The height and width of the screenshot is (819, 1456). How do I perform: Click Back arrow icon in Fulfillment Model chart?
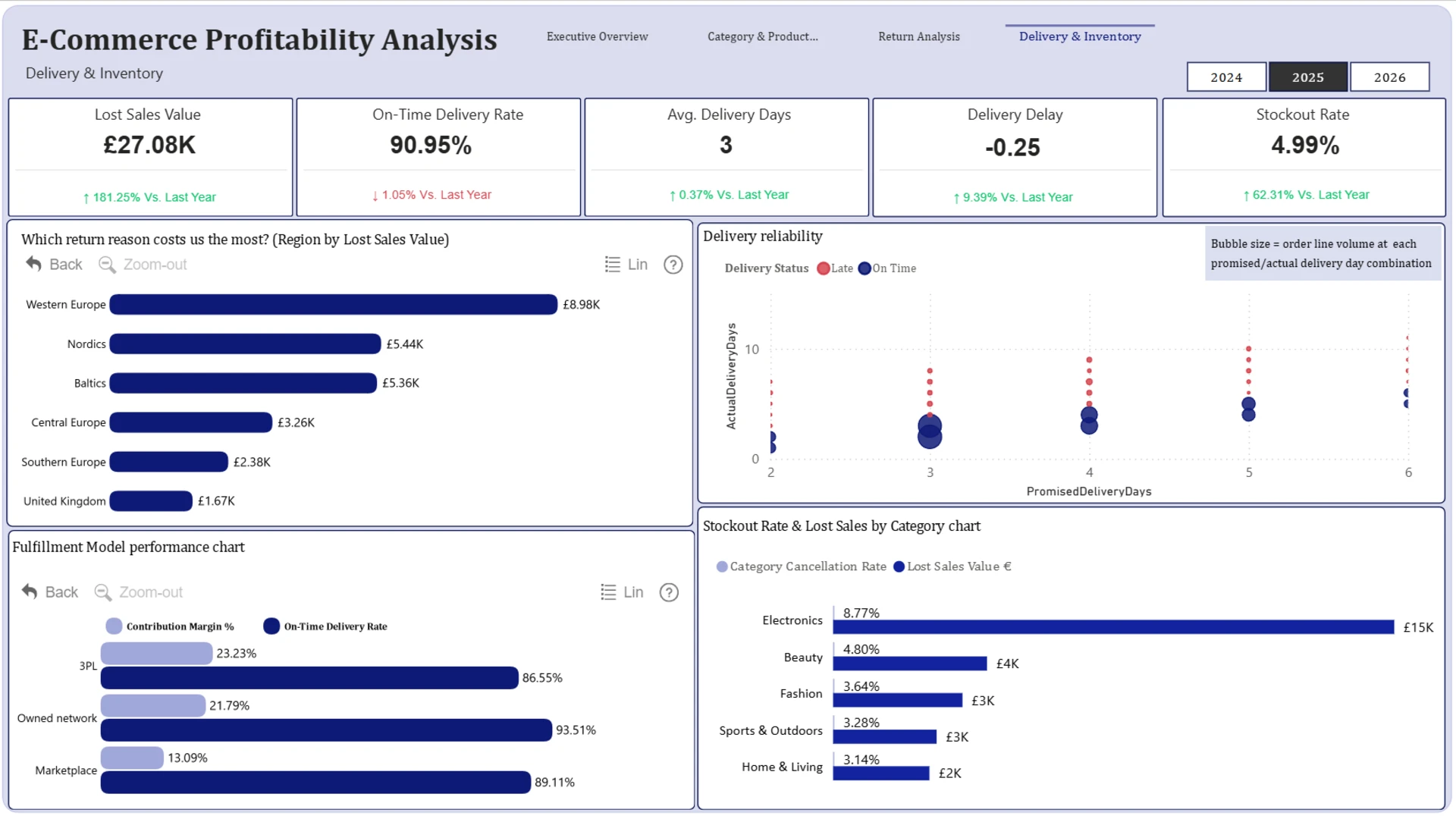pos(30,591)
